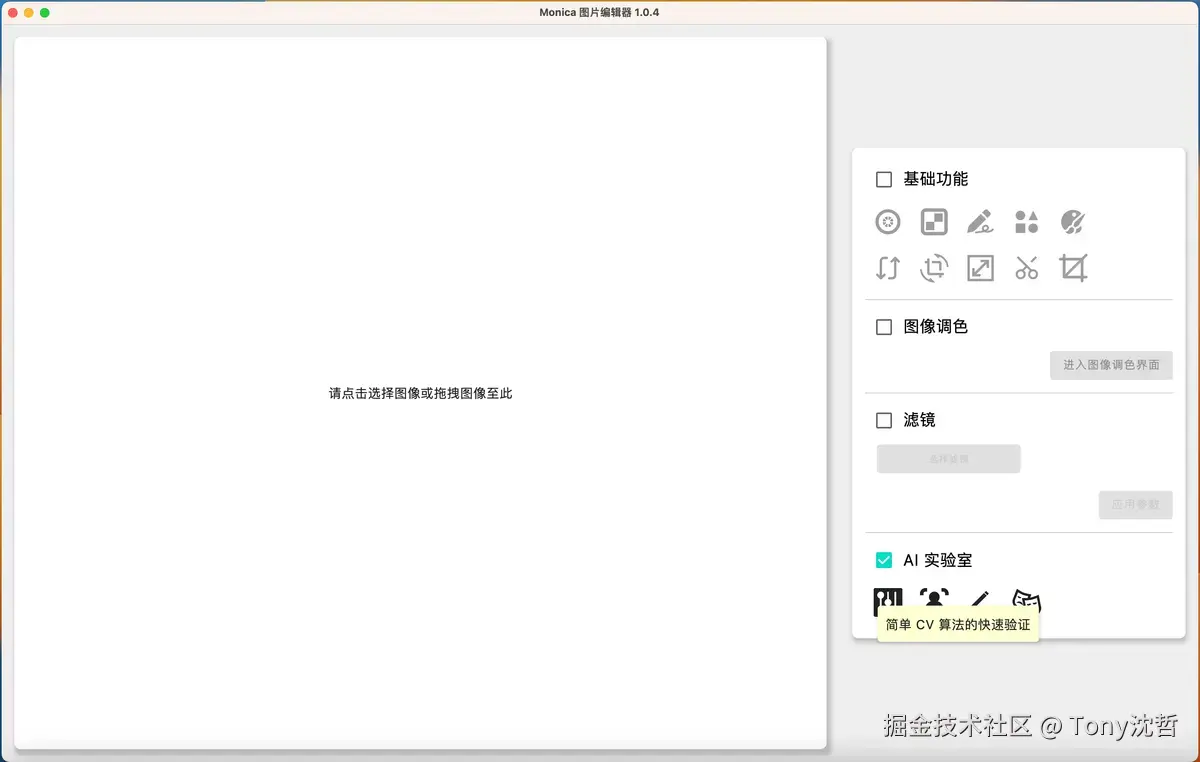Select the crop tool
The height and width of the screenshot is (762, 1200).
pos(1073,268)
